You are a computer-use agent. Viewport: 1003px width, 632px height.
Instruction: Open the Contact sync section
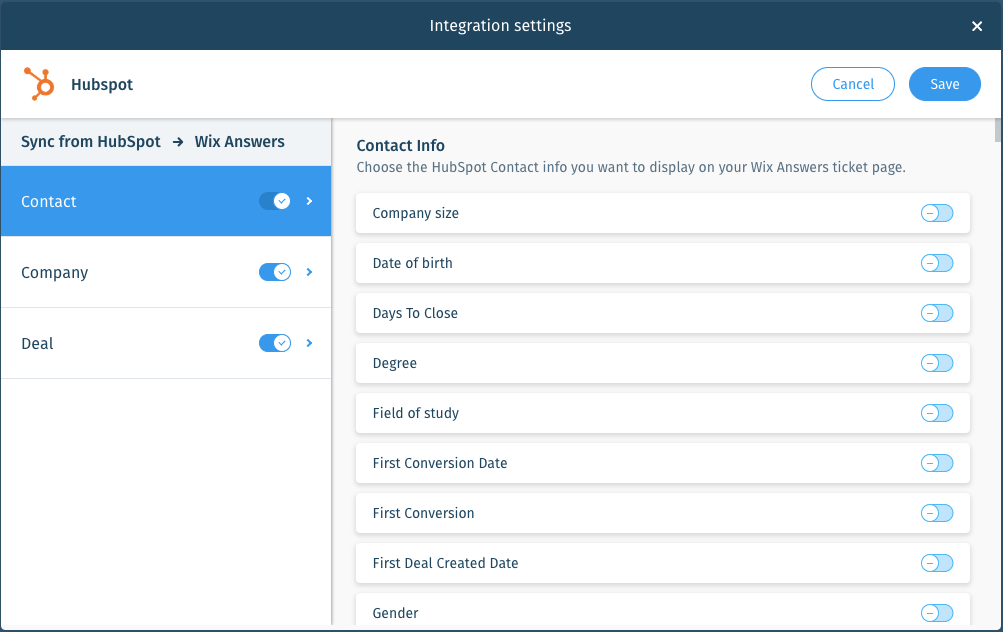pyautogui.click(x=166, y=201)
